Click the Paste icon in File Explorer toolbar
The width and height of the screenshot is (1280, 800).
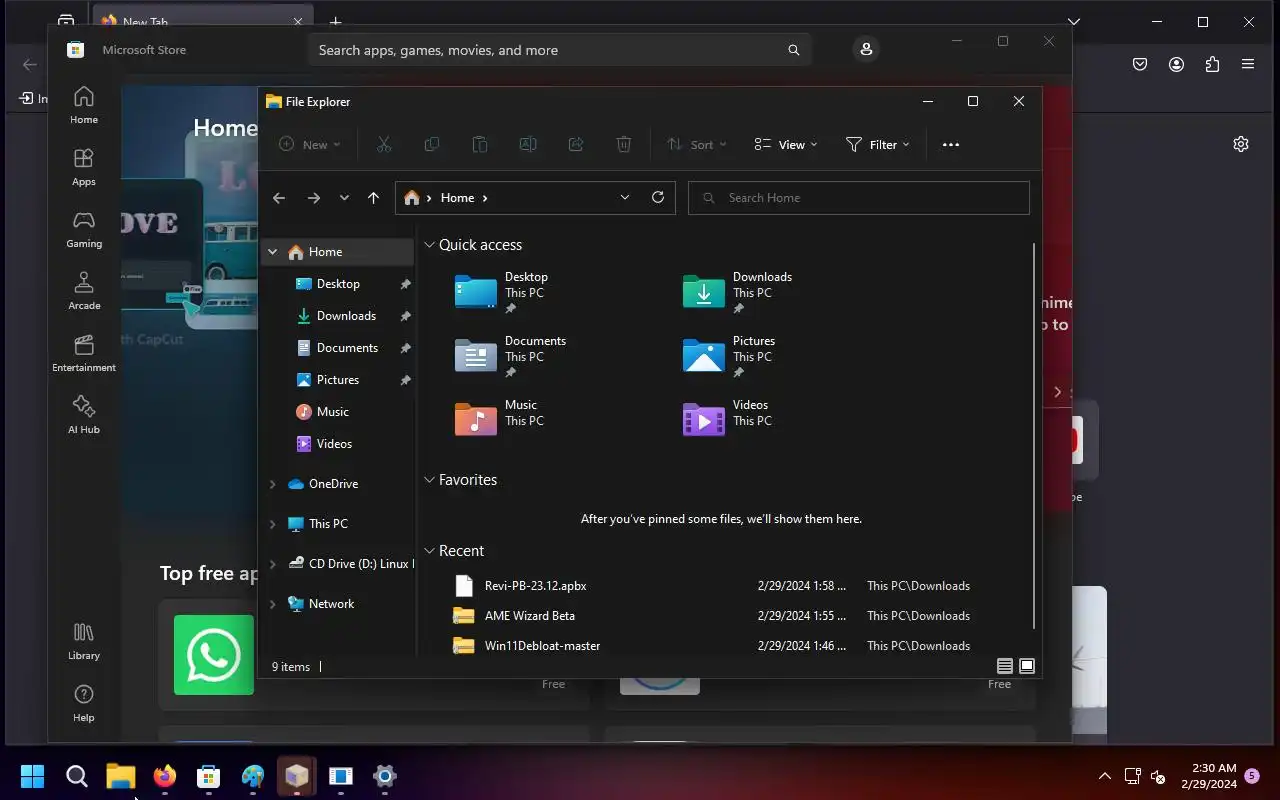pyautogui.click(x=480, y=145)
